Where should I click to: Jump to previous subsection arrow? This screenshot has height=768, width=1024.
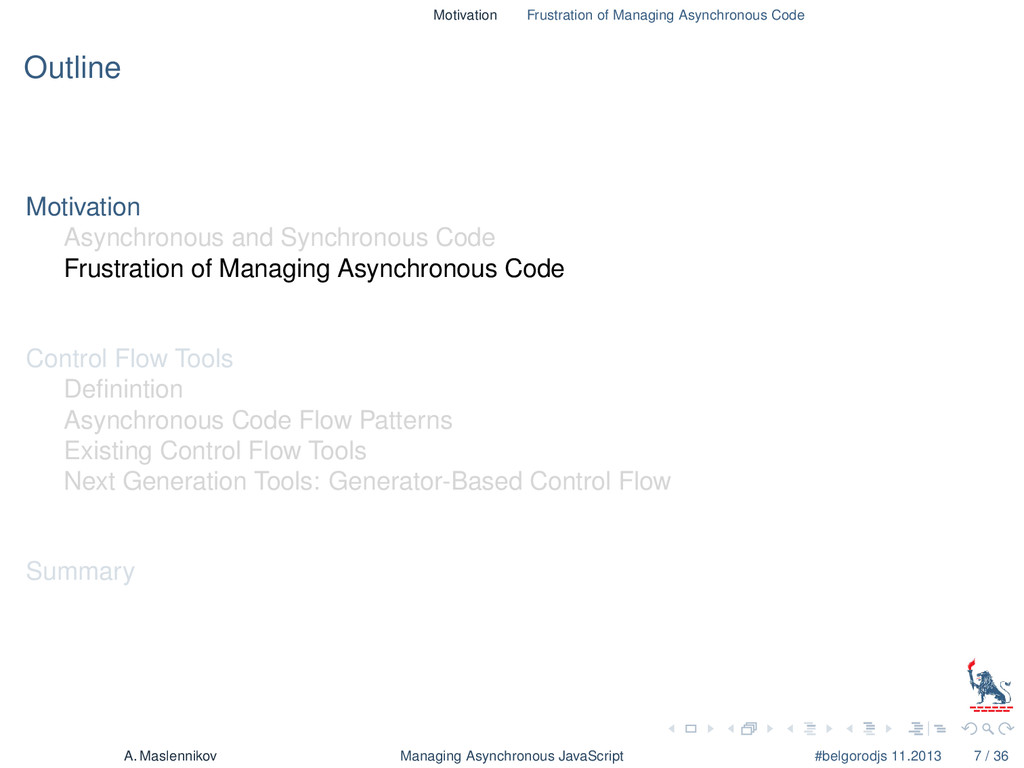(x=790, y=728)
